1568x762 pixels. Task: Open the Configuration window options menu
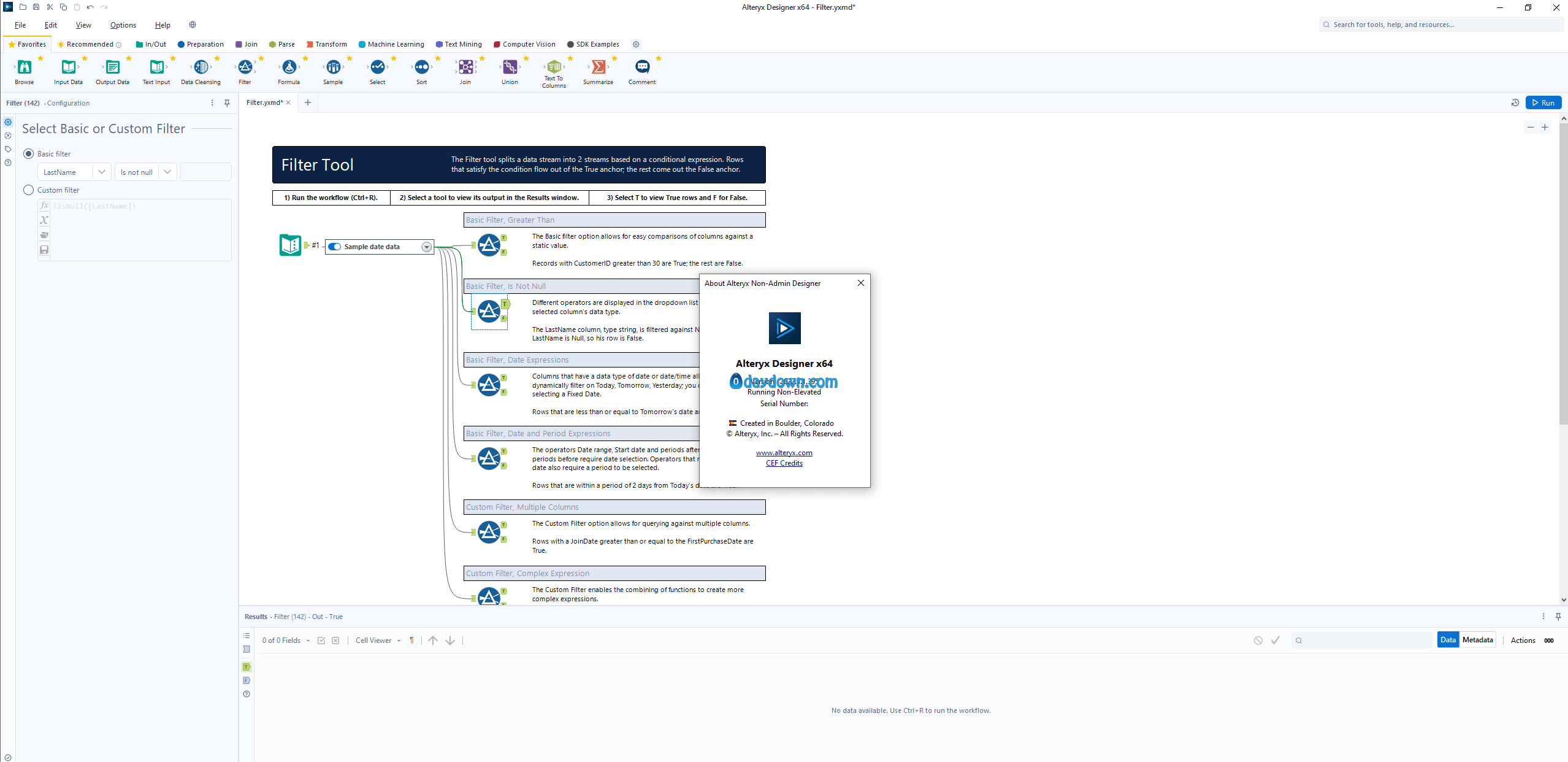point(212,103)
